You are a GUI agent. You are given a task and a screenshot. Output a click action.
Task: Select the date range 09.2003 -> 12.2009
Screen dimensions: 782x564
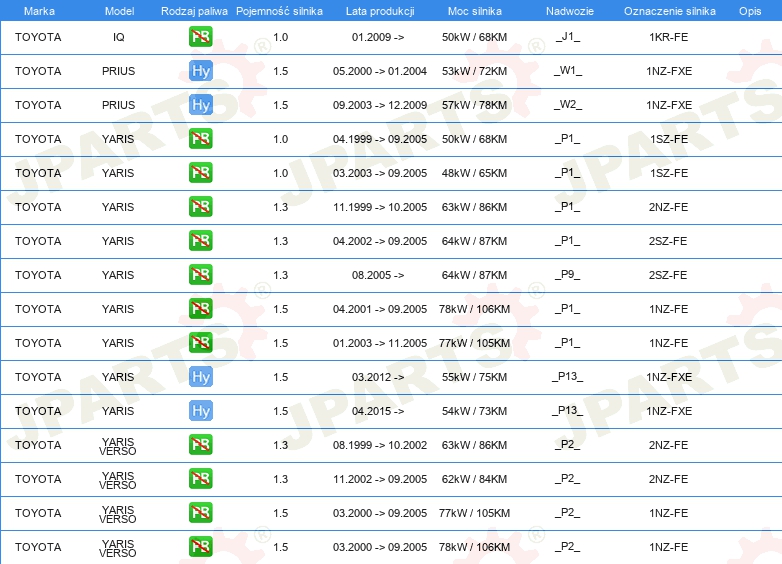click(x=380, y=105)
